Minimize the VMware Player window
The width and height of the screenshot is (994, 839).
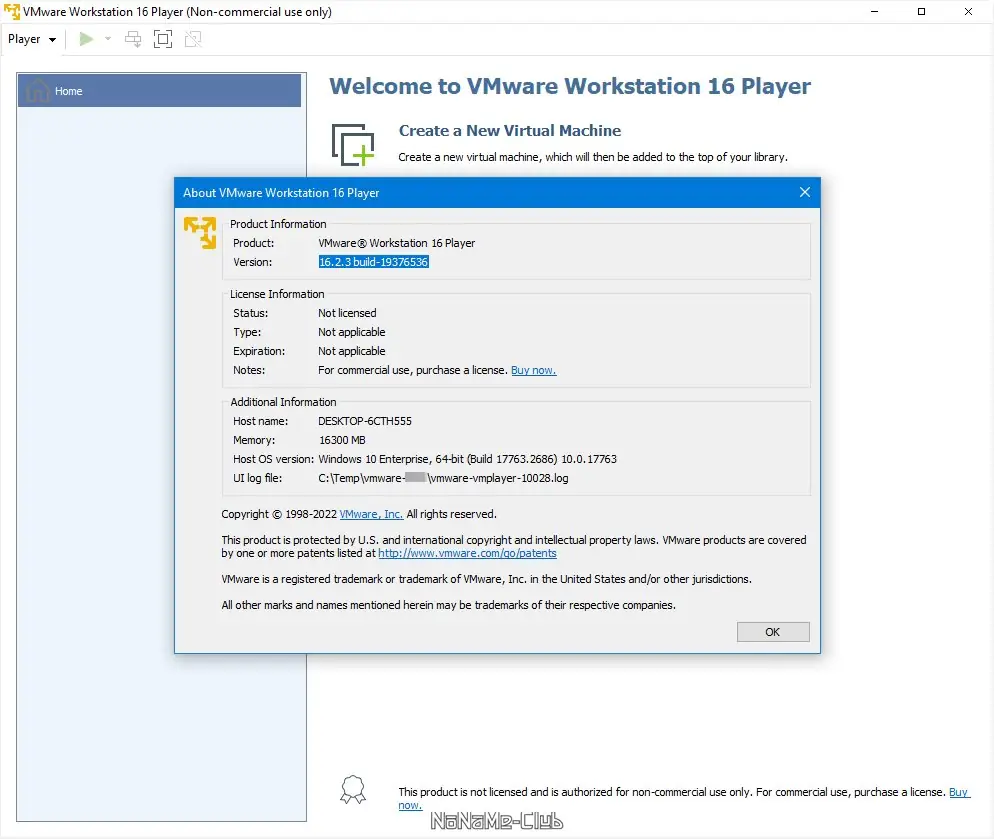[x=874, y=11]
